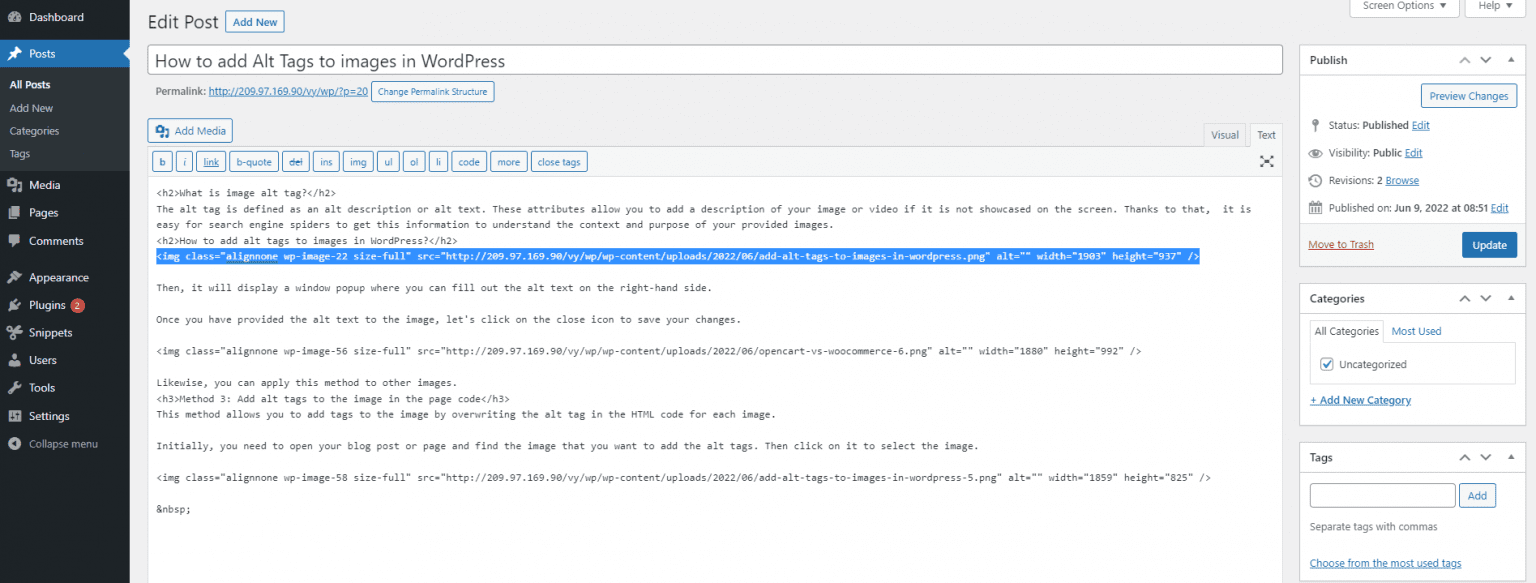Enter distraction-free fullscreen writing mode
1536x583 pixels.
1266,161
